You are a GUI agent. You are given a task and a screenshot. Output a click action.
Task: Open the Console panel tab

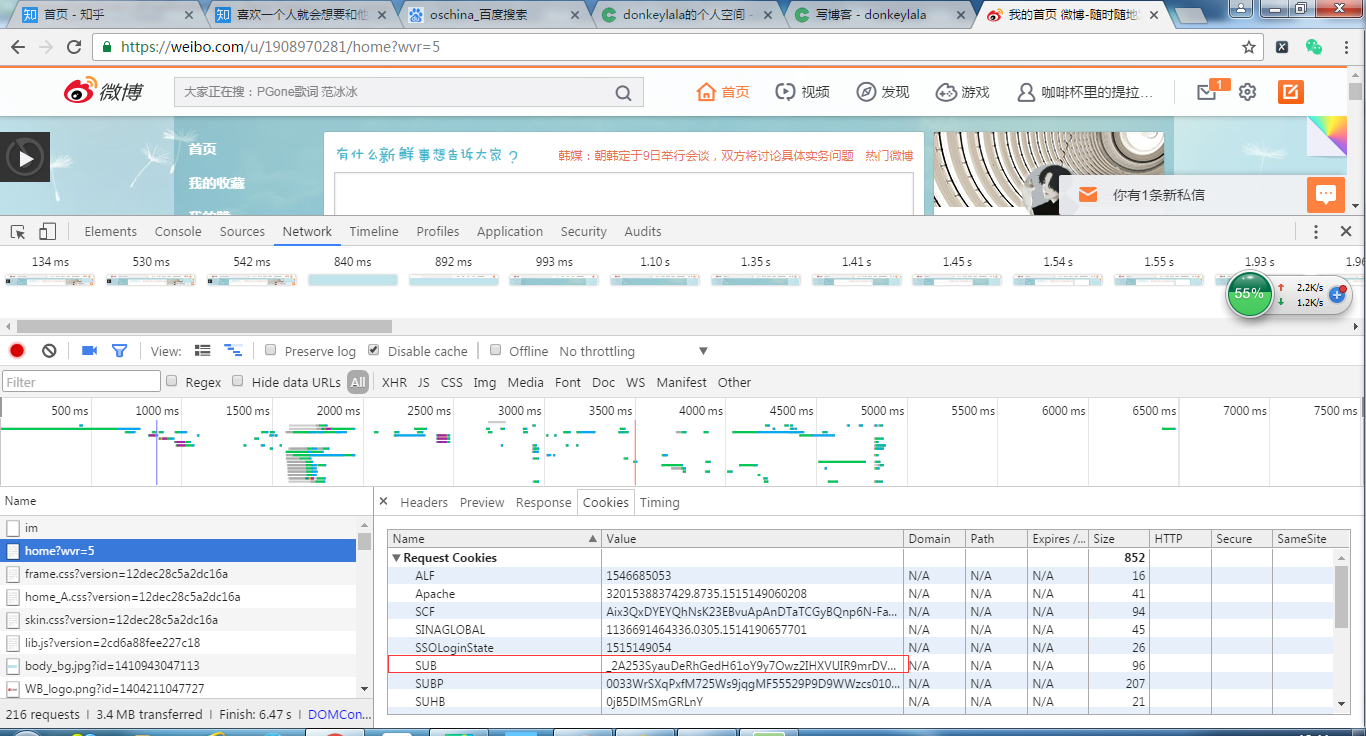click(x=178, y=231)
